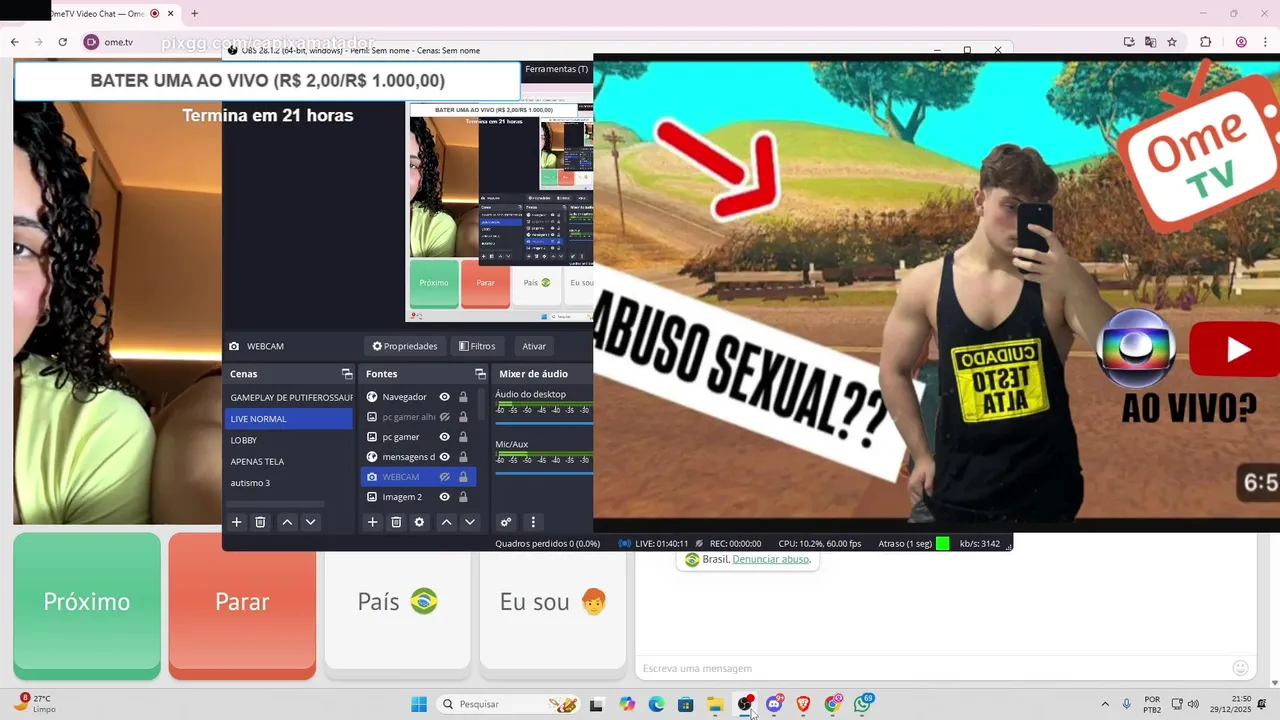Open the browser extensions puzzle icon
The width and height of the screenshot is (1280, 720).
[1205, 42]
